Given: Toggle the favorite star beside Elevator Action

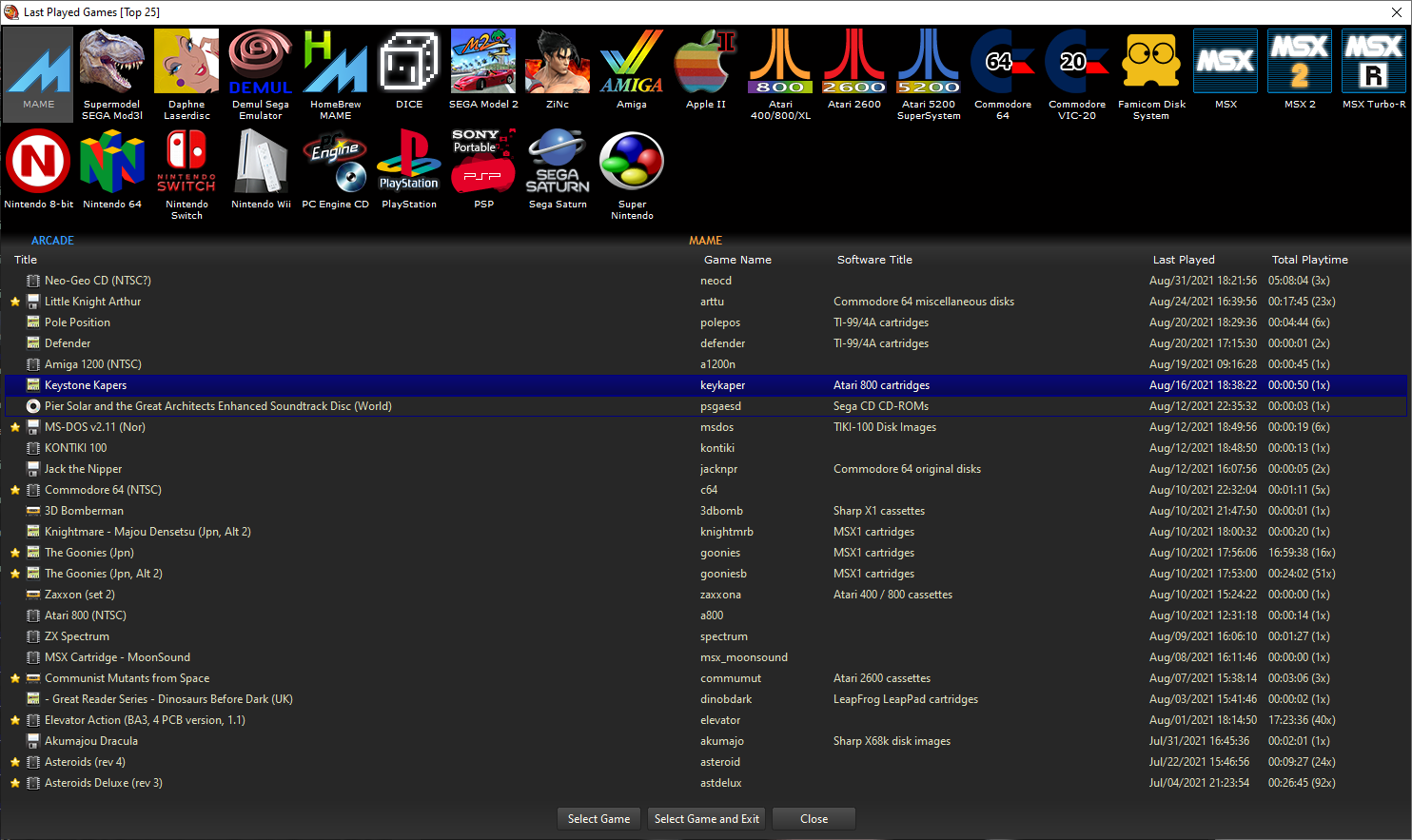Looking at the screenshot, I should 15,720.
